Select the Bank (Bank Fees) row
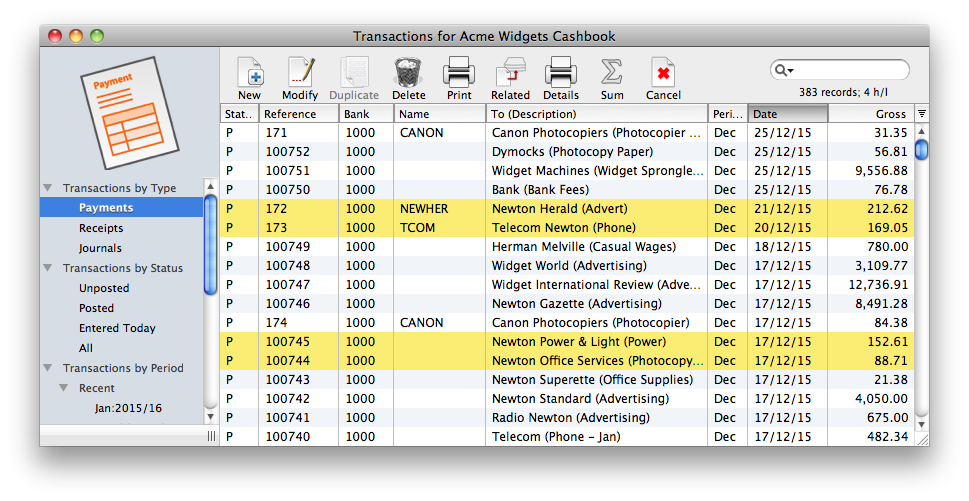The height and width of the screenshot is (501, 969). click(x=567, y=190)
